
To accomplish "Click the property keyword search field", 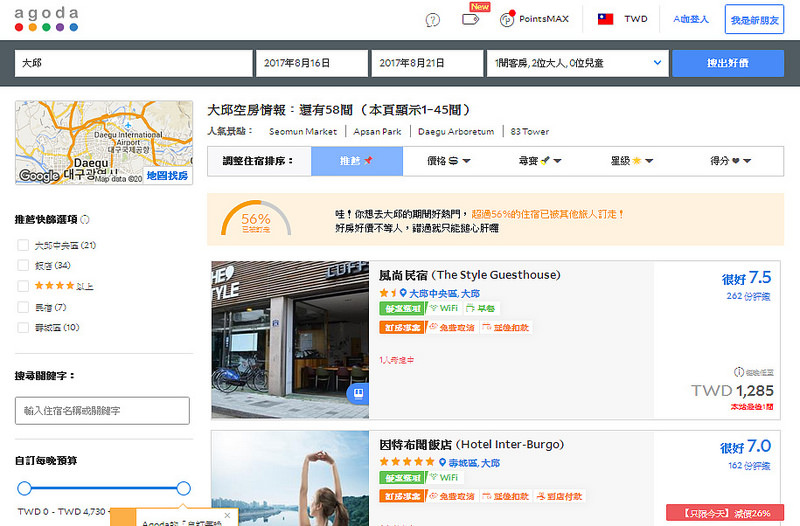I will 102,411.
